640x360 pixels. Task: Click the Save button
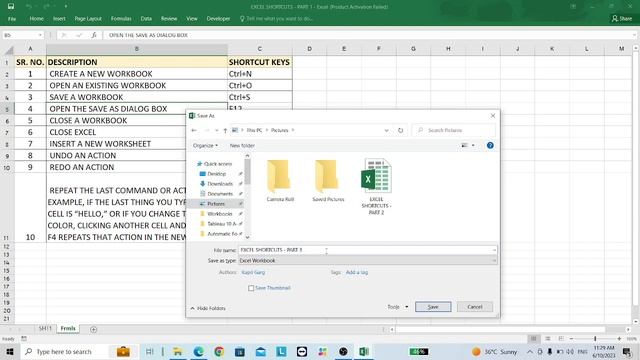[433, 307]
